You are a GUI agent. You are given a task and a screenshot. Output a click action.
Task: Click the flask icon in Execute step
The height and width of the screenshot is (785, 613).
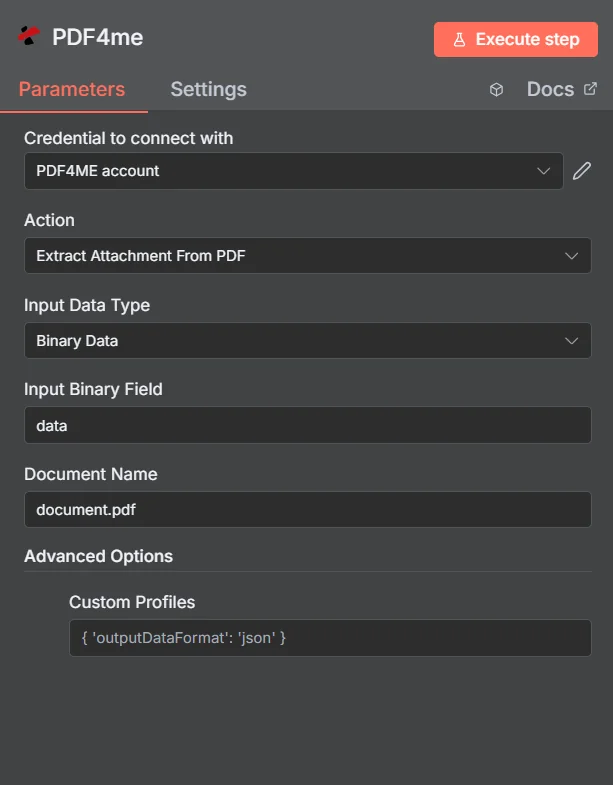(459, 40)
